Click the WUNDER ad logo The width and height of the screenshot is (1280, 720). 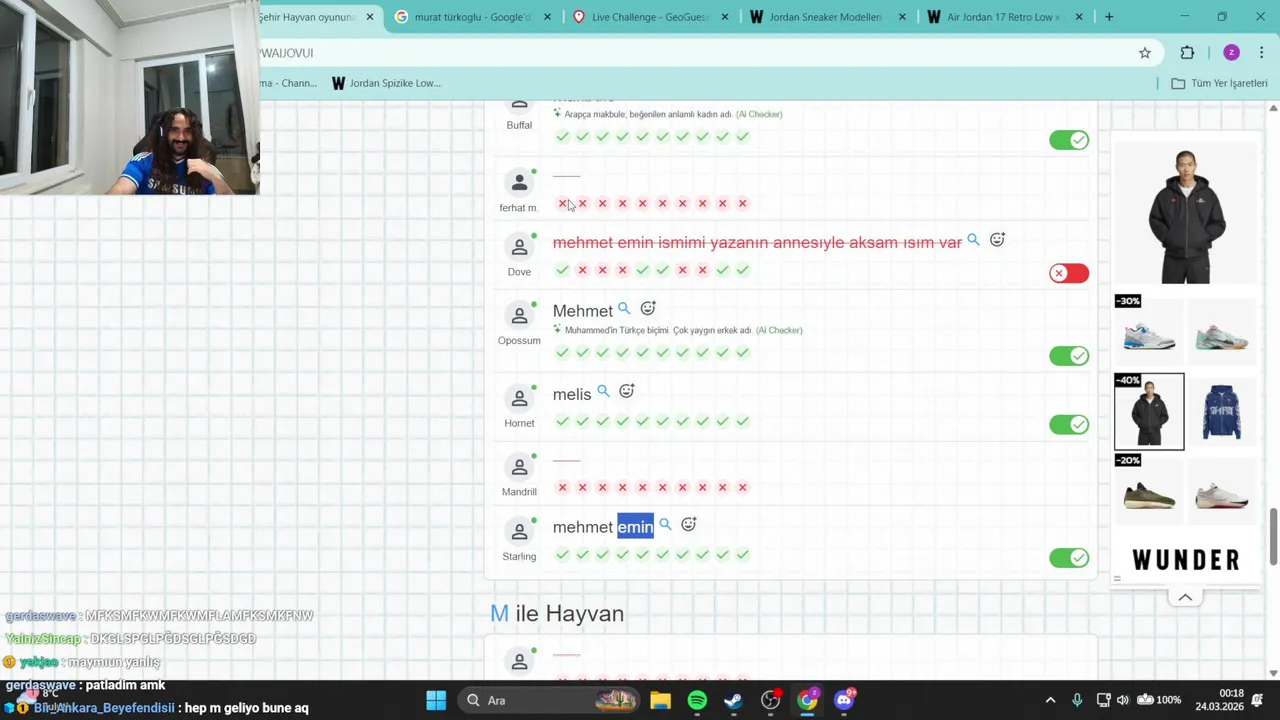click(1185, 560)
